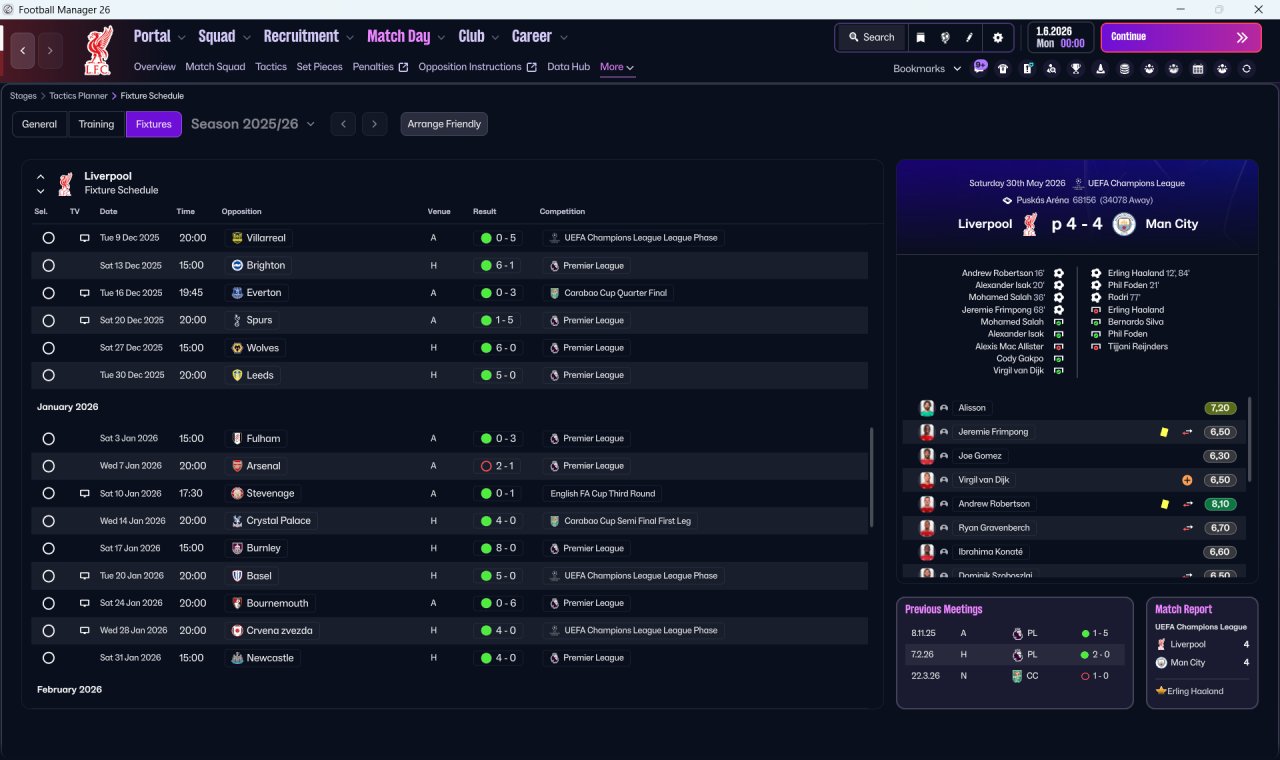Expand the More submenu dropdown
Viewport: 1280px width, 760px height.
pos(617,67)
